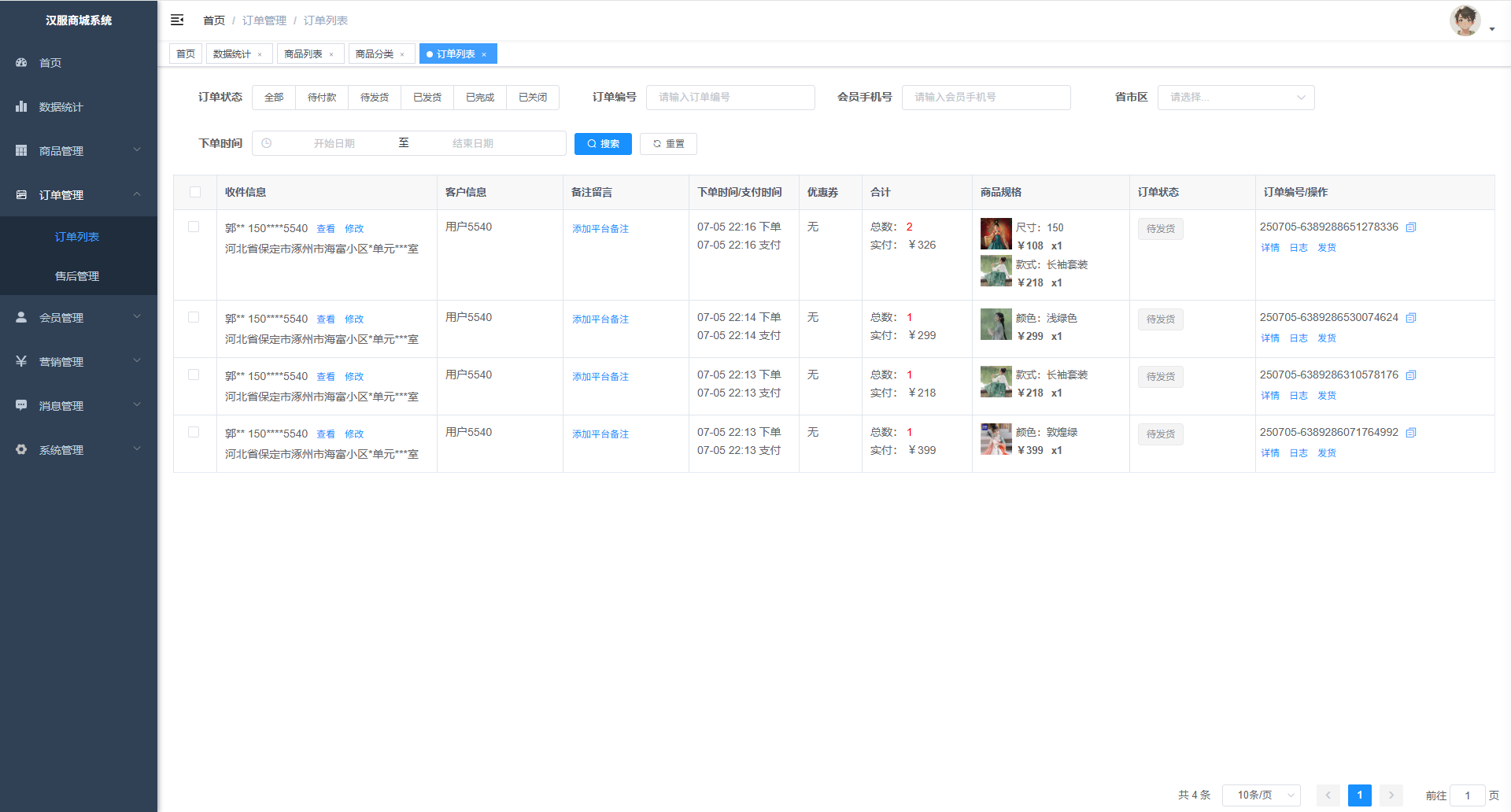Click 添加平台备注 link in first order row
The width and height of the screenshot is (1511, 812).
point(600,229)
